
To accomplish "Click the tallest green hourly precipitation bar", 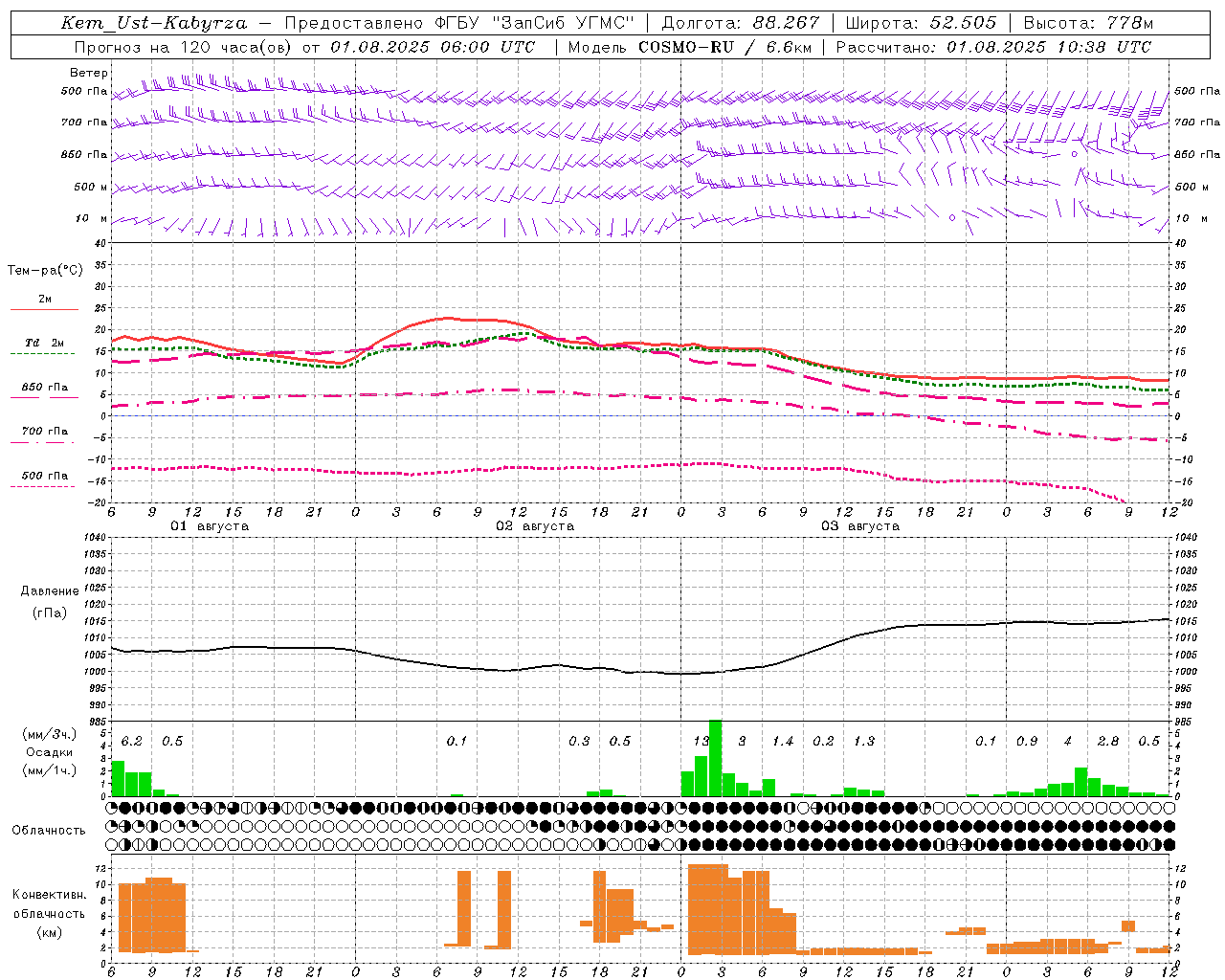I will [x=715, y=758].
